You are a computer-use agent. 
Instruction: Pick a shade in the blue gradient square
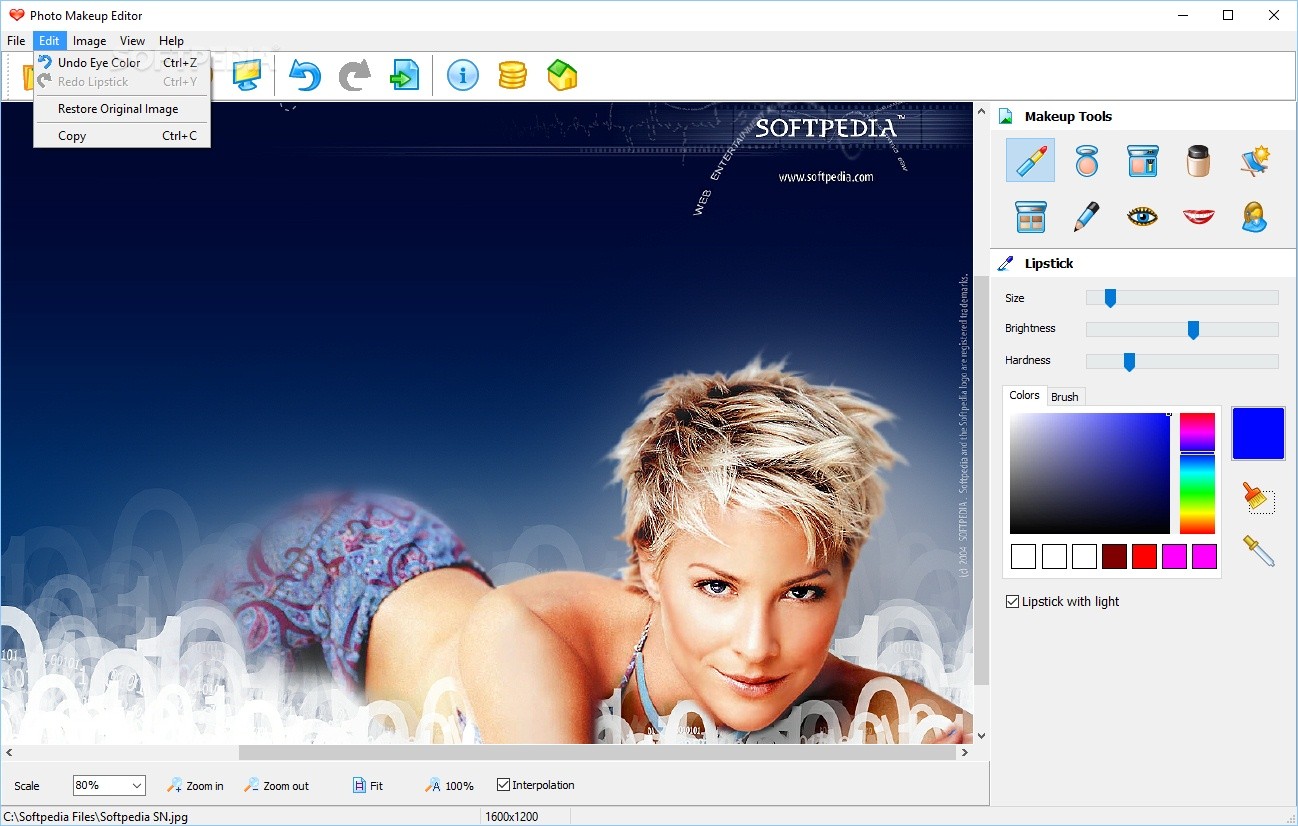(1090, 474)
